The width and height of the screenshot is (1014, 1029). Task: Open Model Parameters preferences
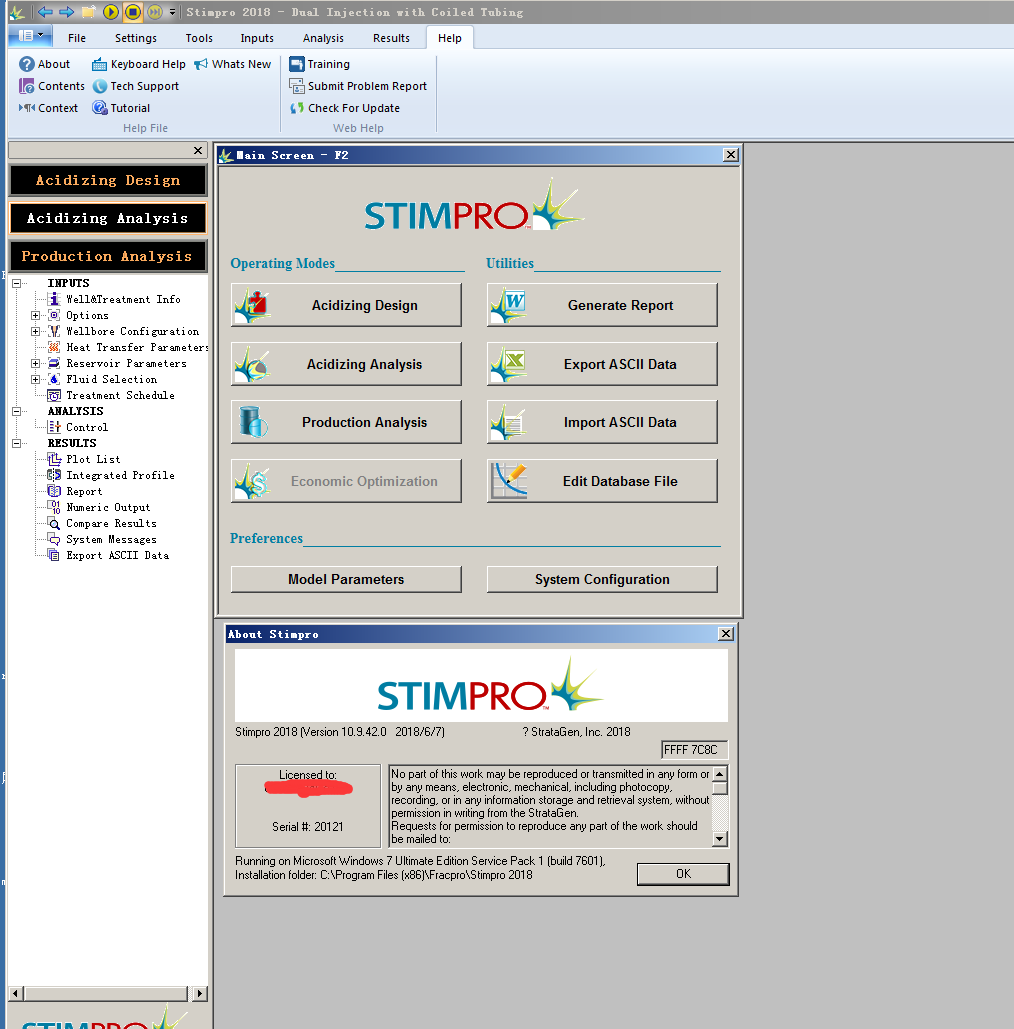tap(346, 579)
